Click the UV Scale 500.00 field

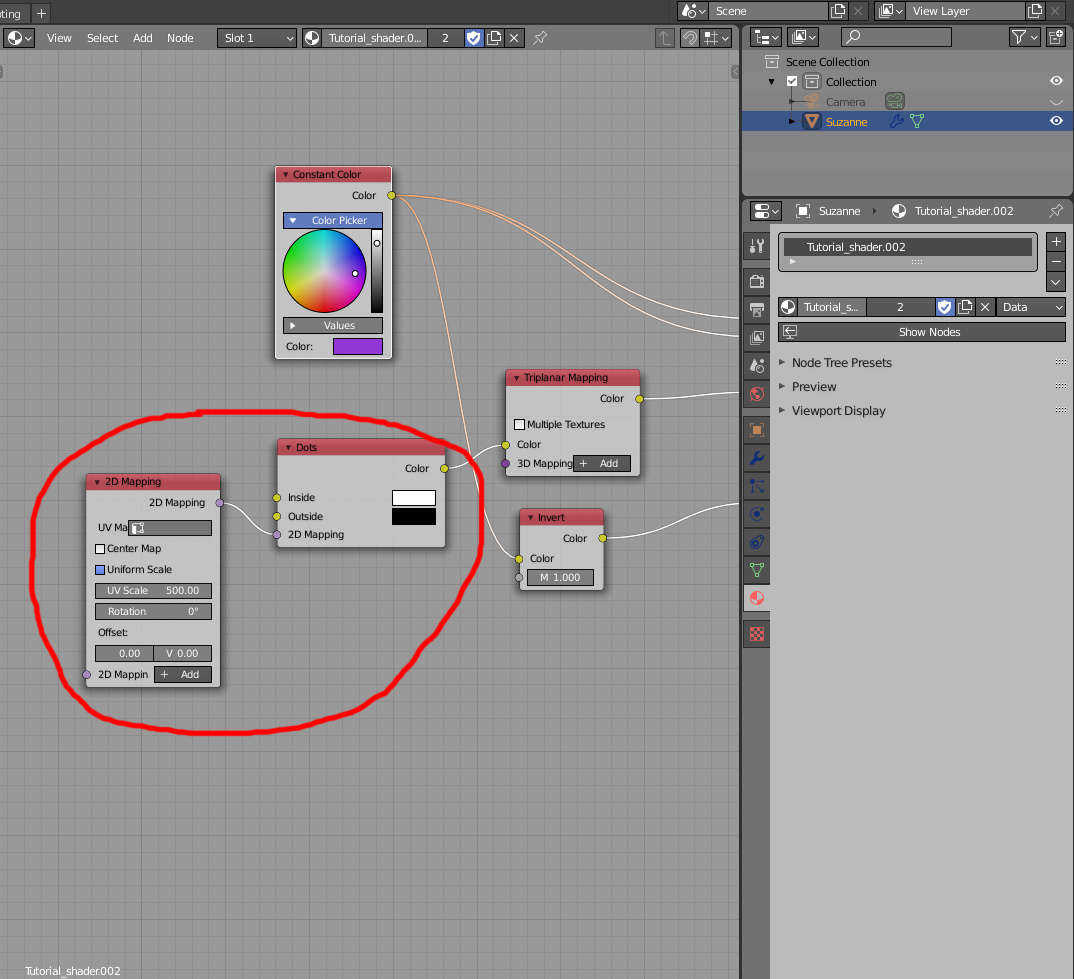(153, 591)
